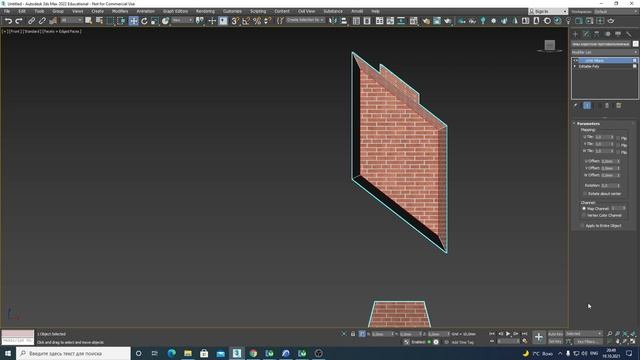Switch to the Utilities command panel tab
The height and width of the screenshot is (360, 640).
pyautogui.click(x=629, y=34)
